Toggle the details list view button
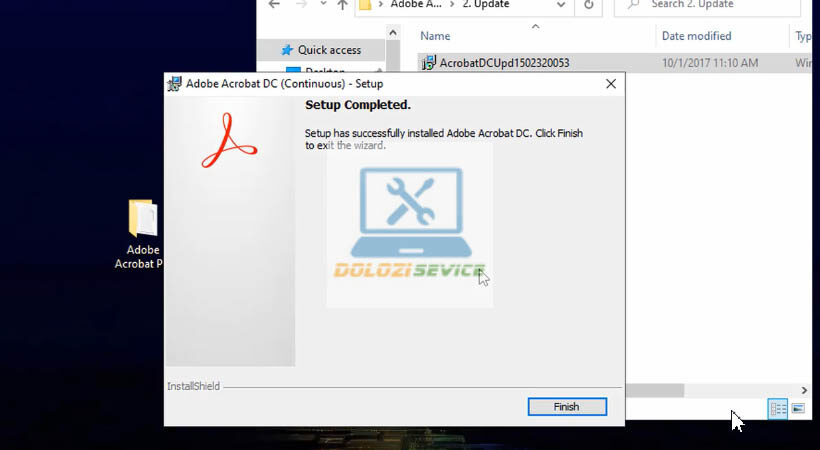Screen dimensions: 820x450 point(778,409)
